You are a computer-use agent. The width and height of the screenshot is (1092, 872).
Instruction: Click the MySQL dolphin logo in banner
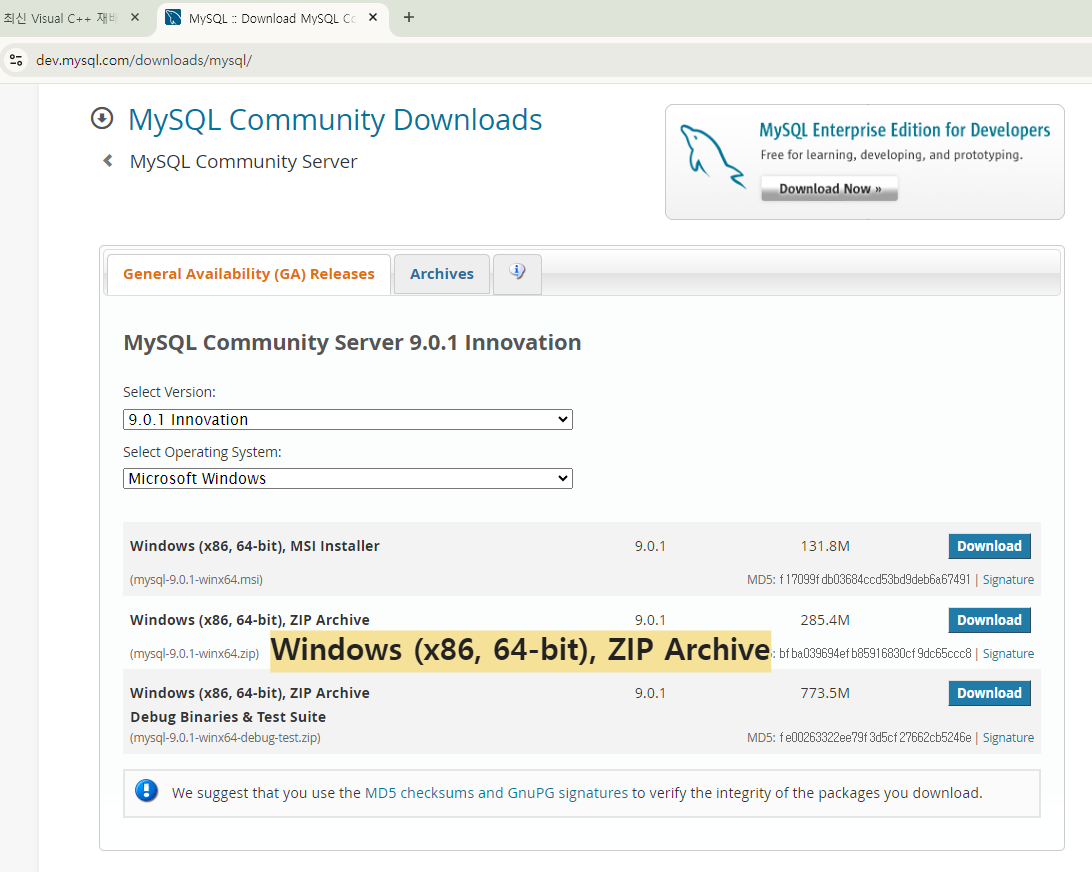[711, 157]
